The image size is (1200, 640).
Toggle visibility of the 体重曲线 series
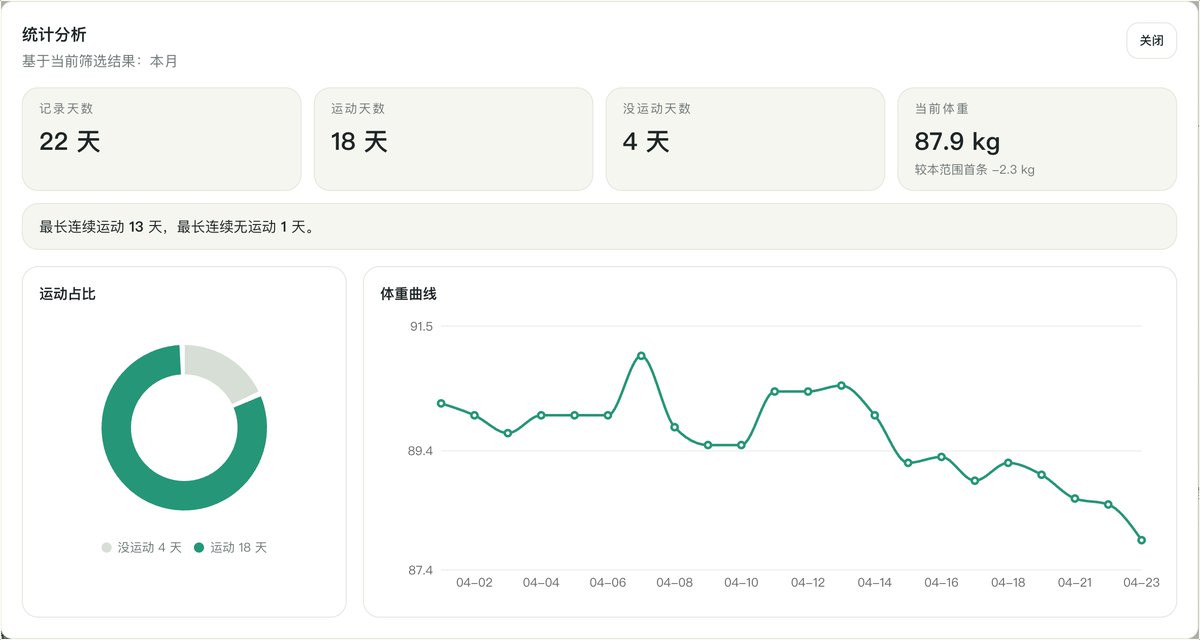410,294
